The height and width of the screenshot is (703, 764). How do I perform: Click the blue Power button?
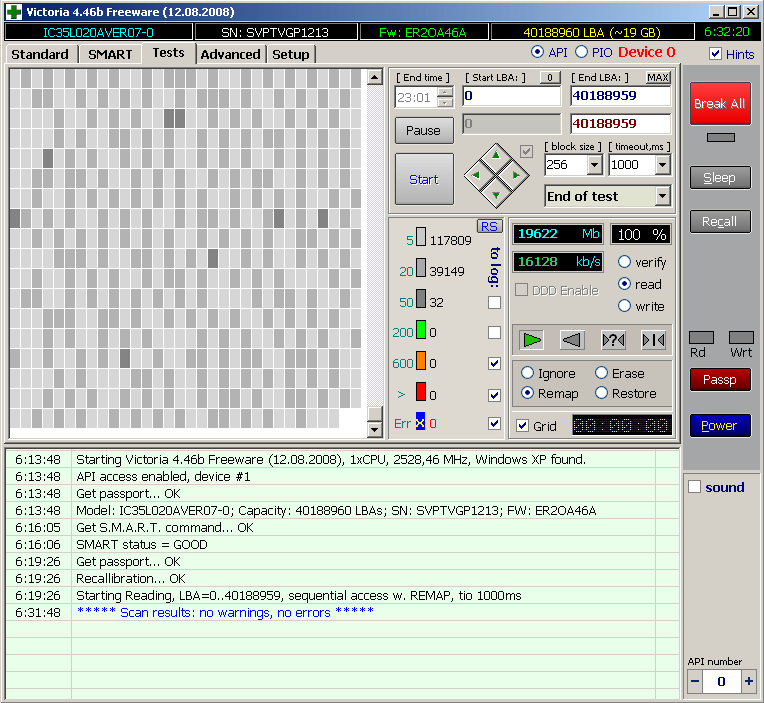720,426
